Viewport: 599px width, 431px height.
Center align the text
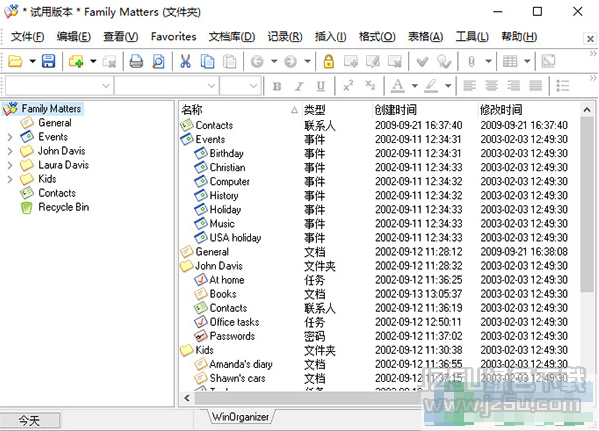pos(492,86)
